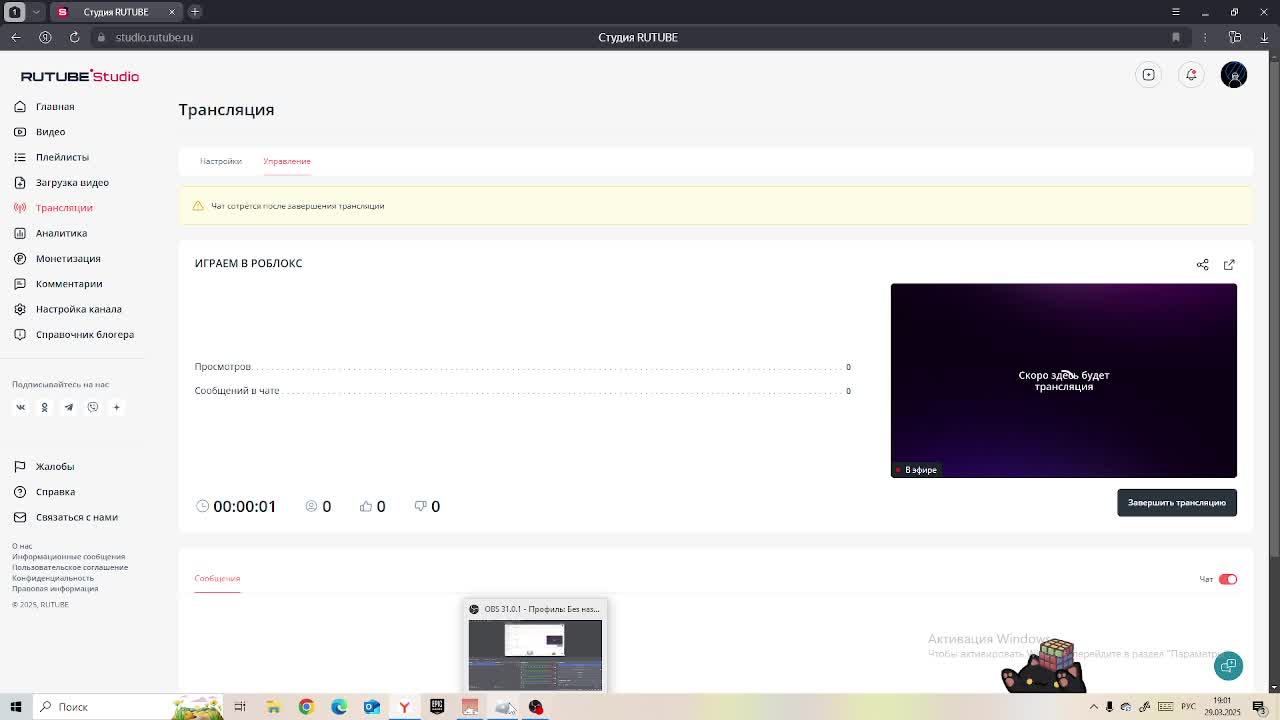The width and height of the screenshot is (1280, 720).
Task: Open a new browser tab
Action: pyautogui.click(x=195, y=12)
